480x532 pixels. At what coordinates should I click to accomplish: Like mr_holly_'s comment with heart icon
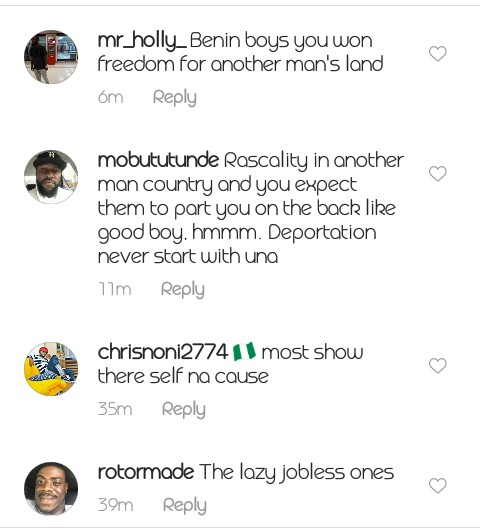click(x=438, y=54)
